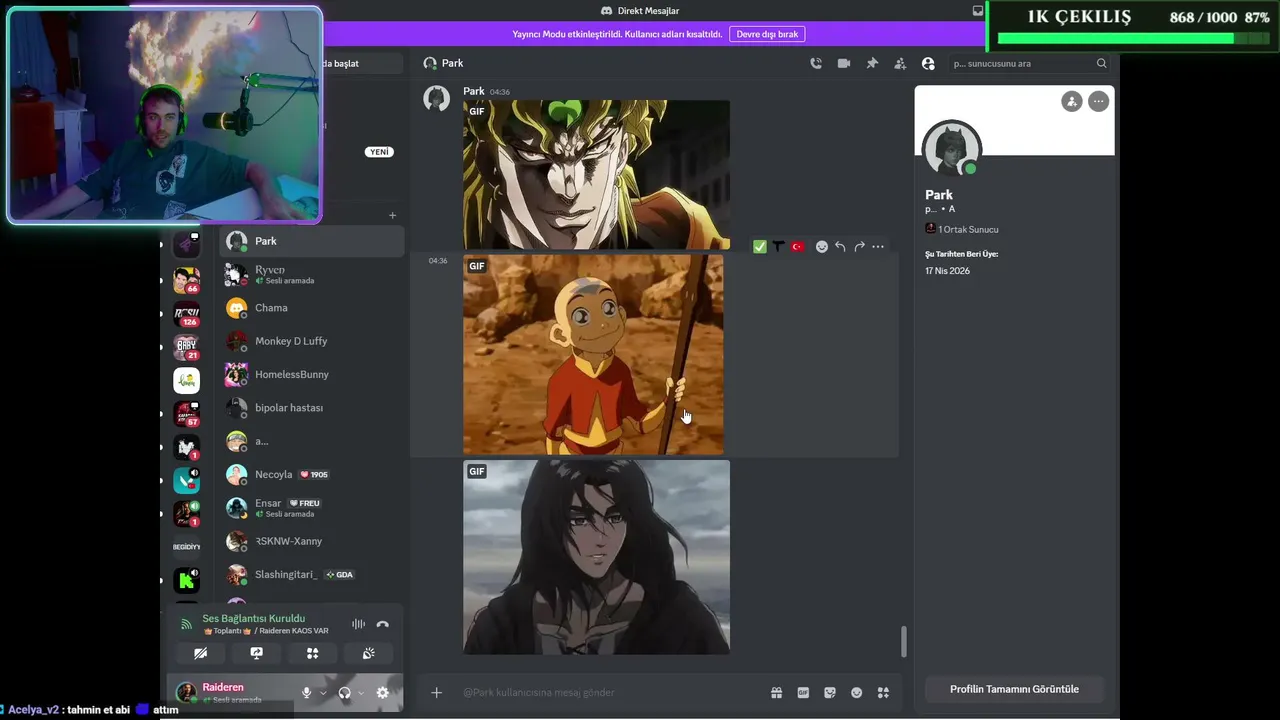React with green checkmark emoji
This screenshot has height=720, width=1280.
click(760, 247)
